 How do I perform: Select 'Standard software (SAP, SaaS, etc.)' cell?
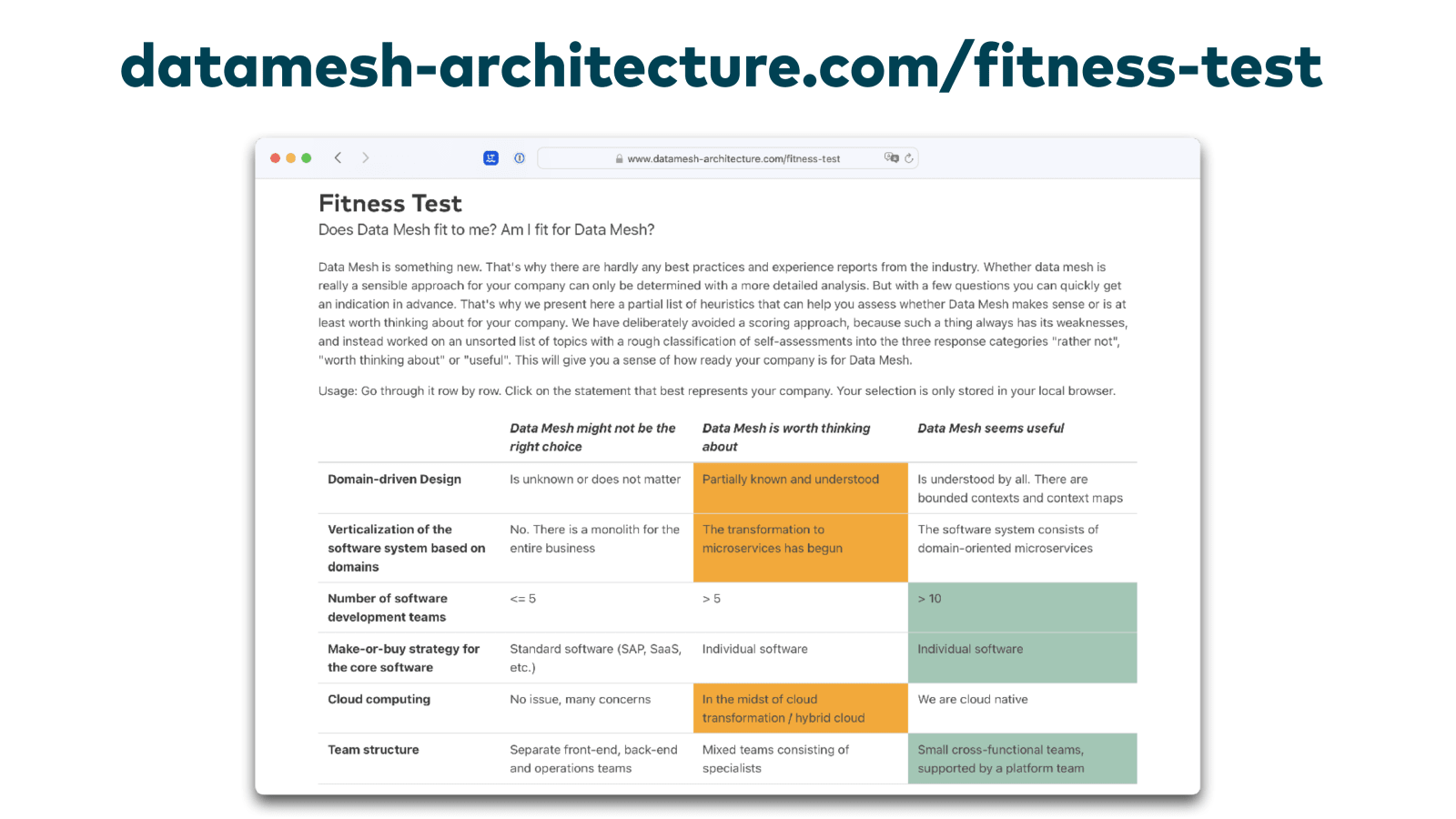595,658
